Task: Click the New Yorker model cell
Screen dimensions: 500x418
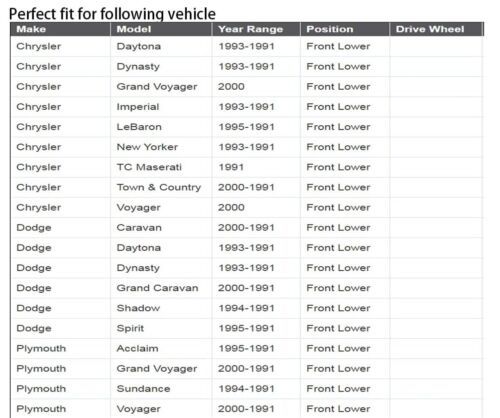Action: (x=161, y=147)
